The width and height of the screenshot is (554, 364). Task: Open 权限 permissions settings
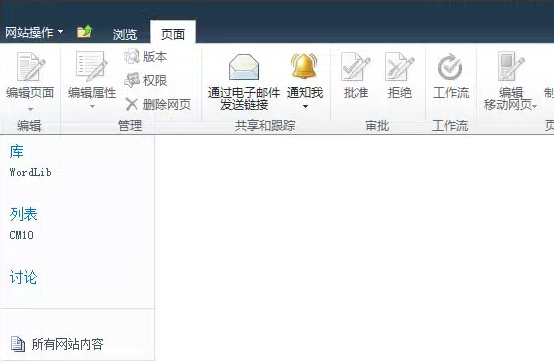pyautogui.click(x=146, y=81)
